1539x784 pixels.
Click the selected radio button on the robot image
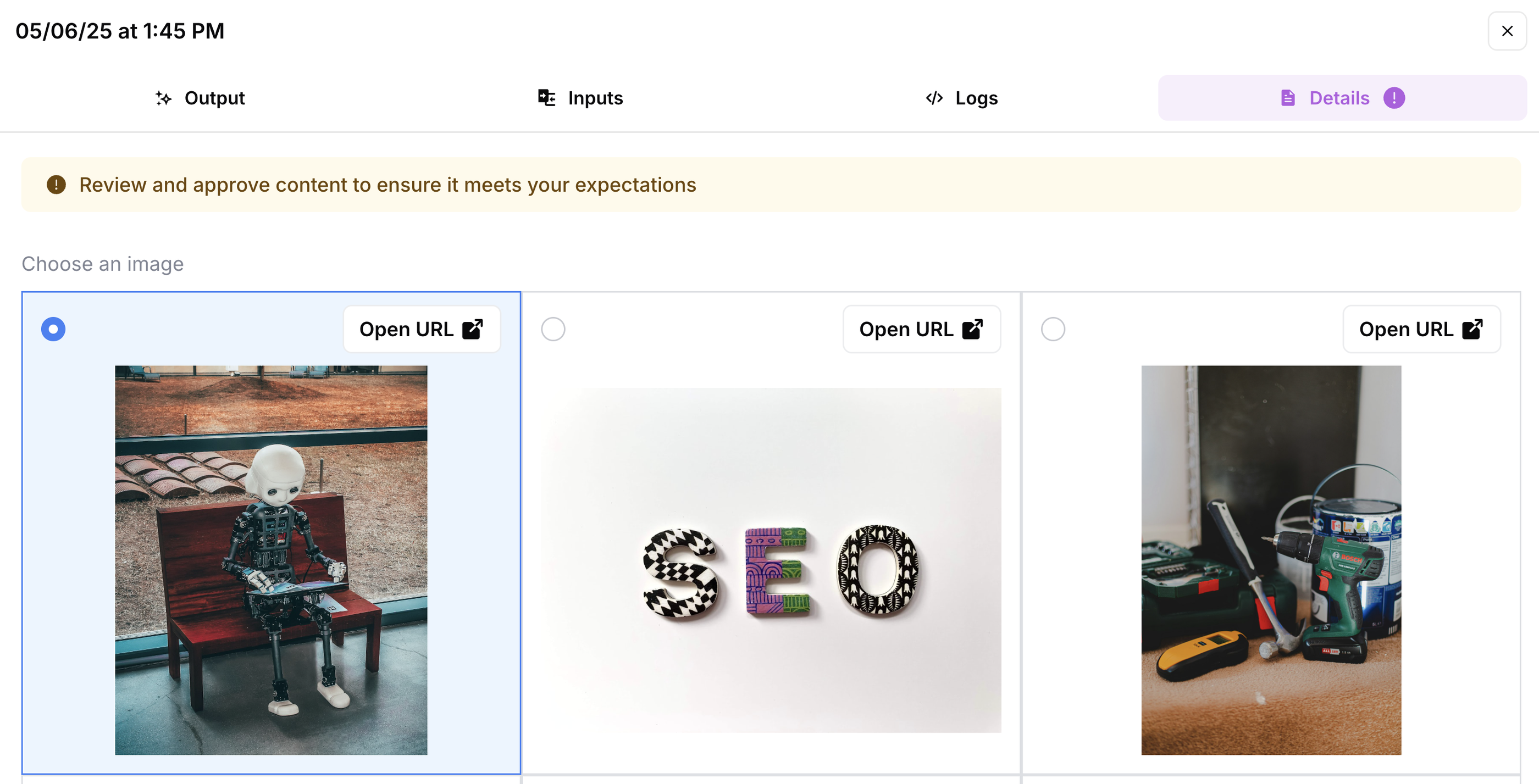coord(53,329)
